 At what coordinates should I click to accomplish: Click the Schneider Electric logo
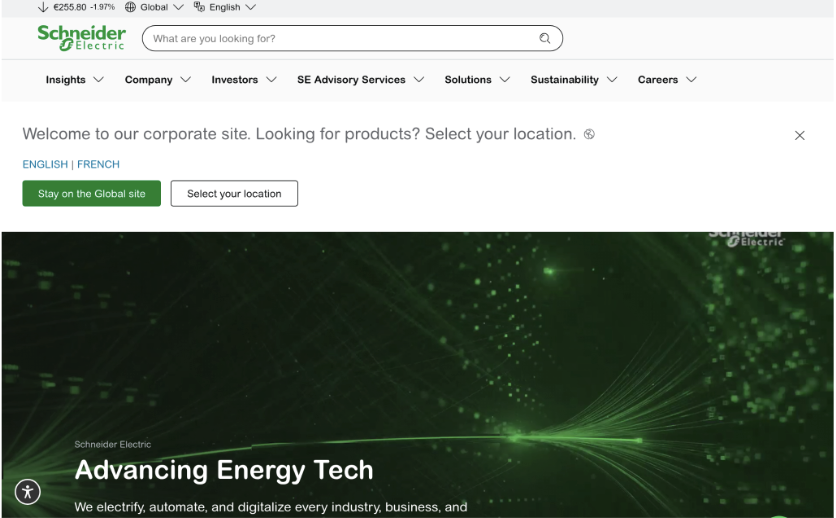pos(81,38)
